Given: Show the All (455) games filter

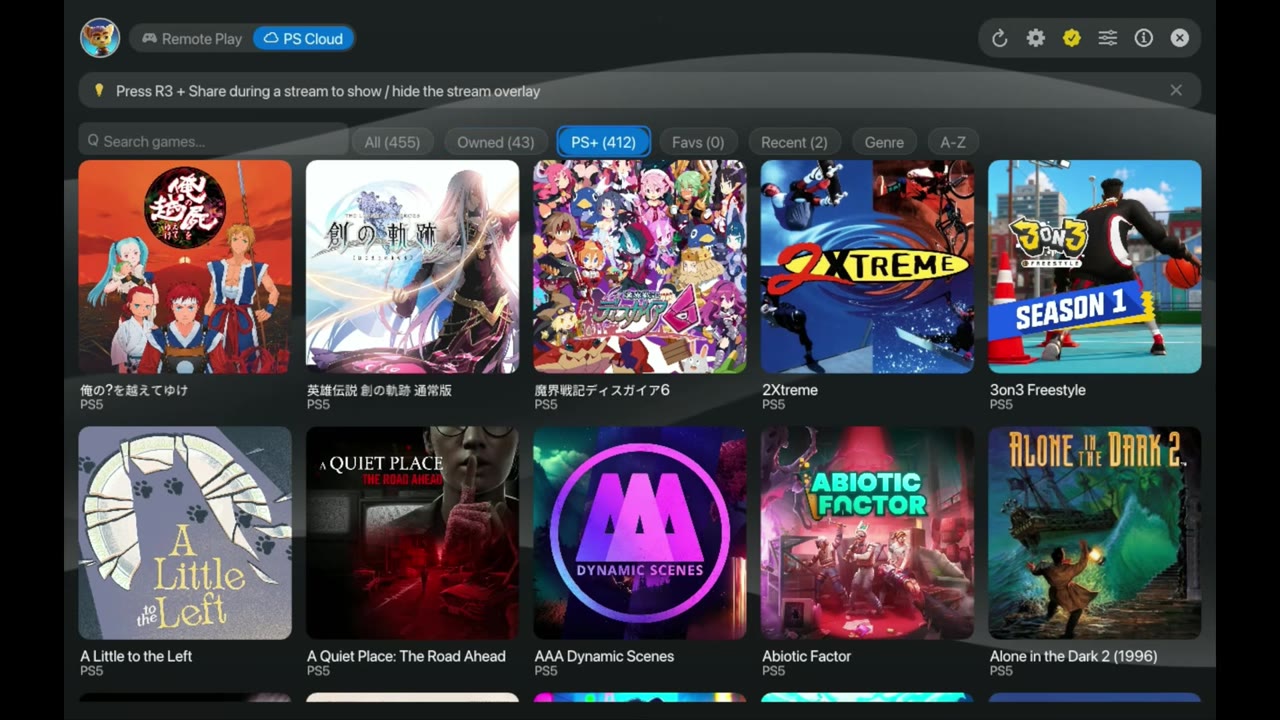Looking at the screenshot, I should click(x=392, y=142).
